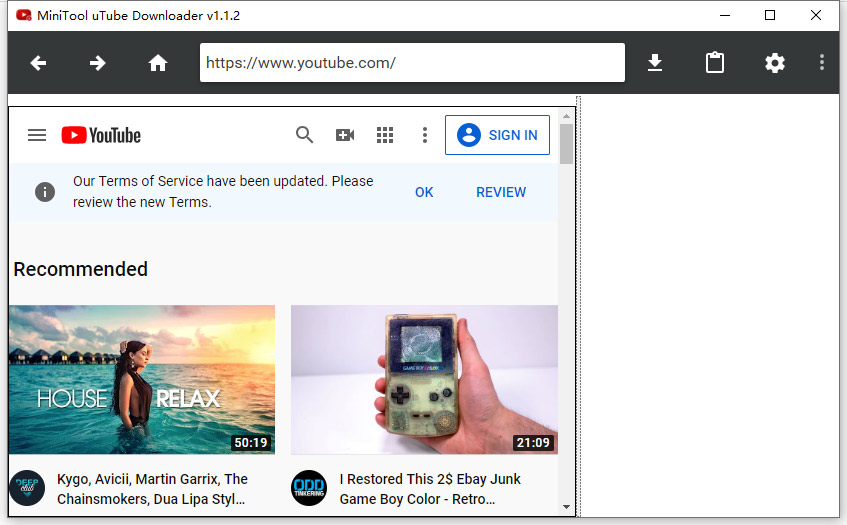The width and height of the screenshot is (847, 525).
Task: Click the download icon in toolbar
Action: point(655,63)
